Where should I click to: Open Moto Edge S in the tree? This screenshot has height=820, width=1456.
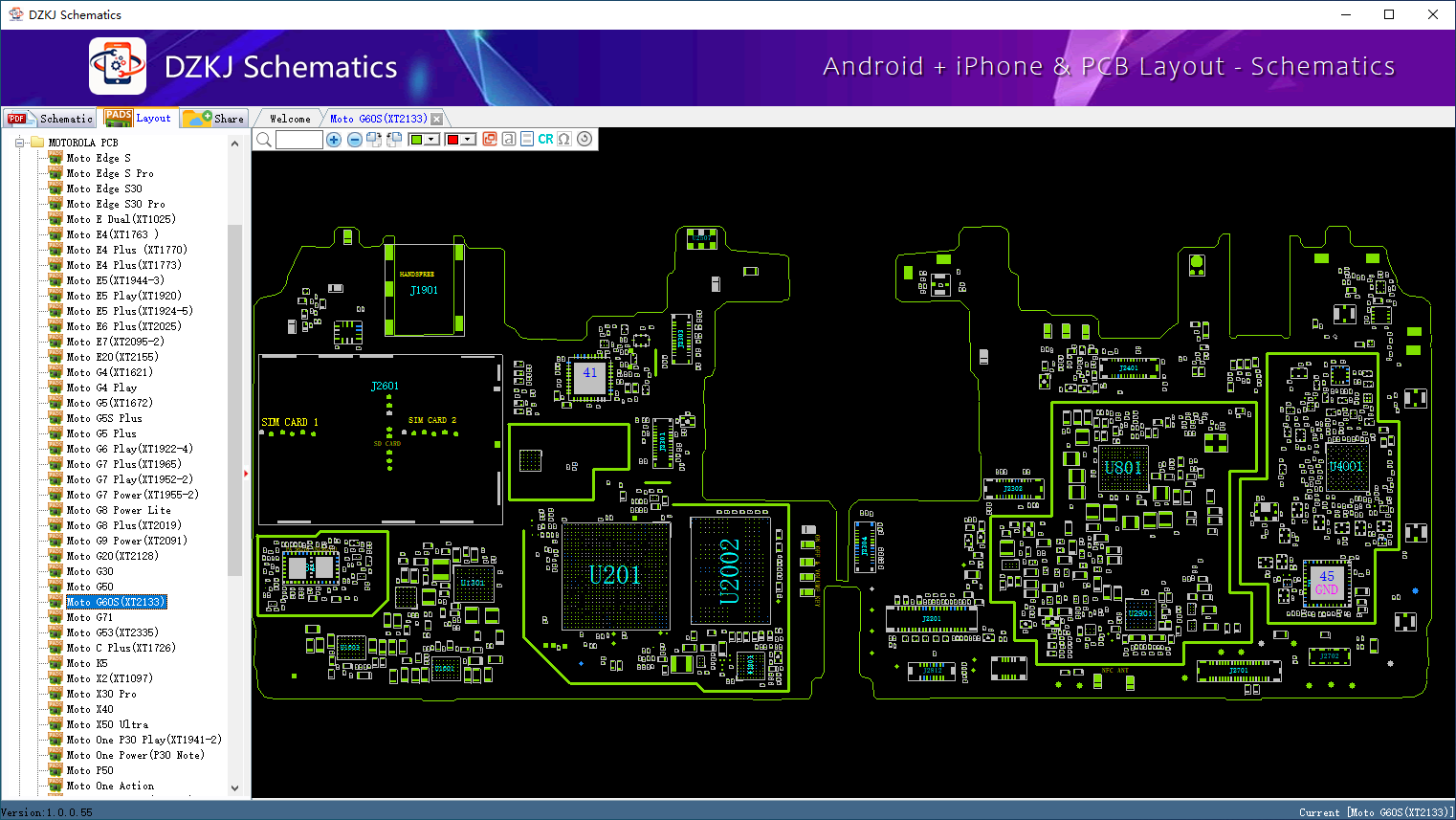tap(99, 158)
